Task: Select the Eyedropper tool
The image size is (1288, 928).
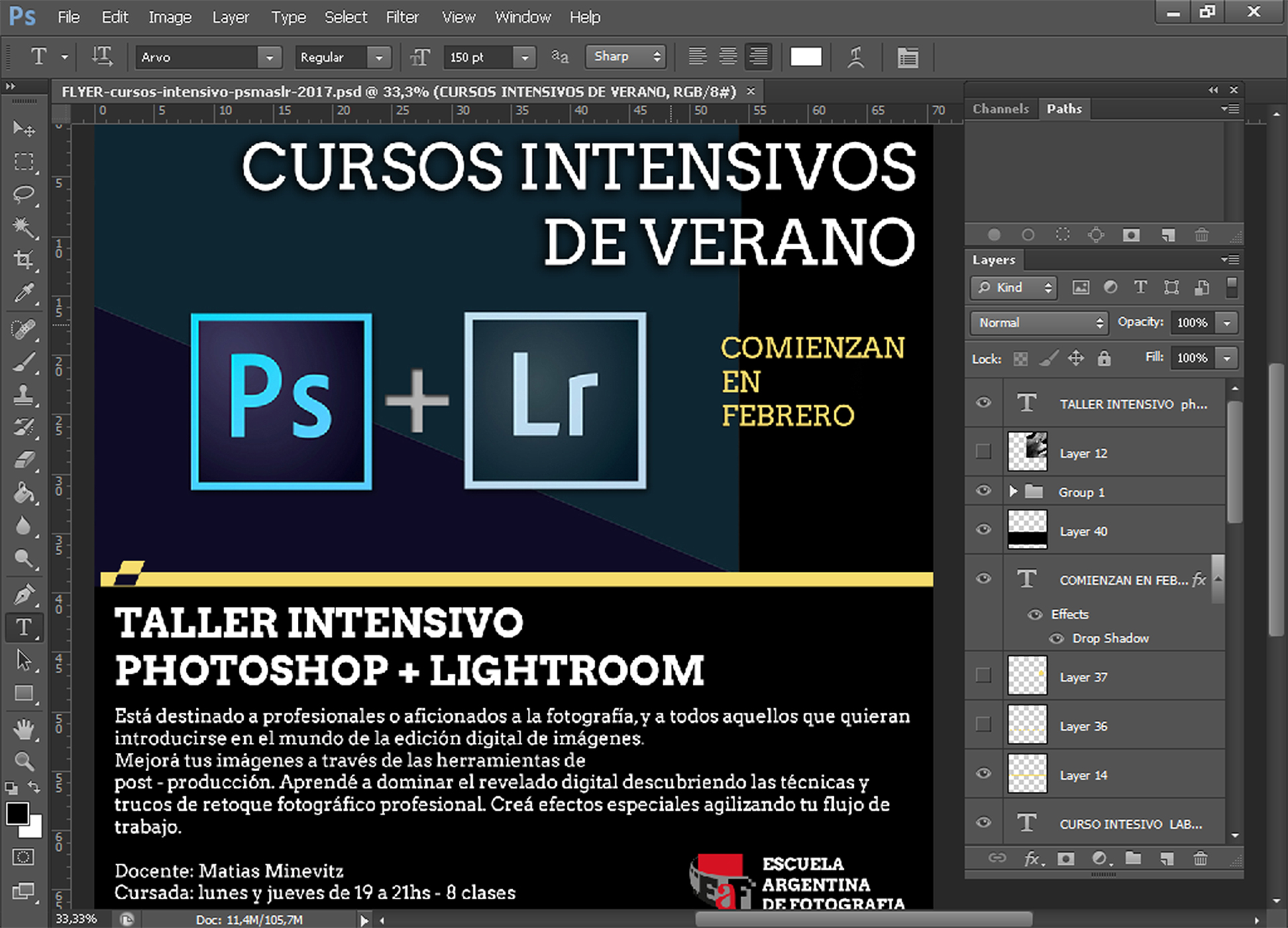Action: 24,293
